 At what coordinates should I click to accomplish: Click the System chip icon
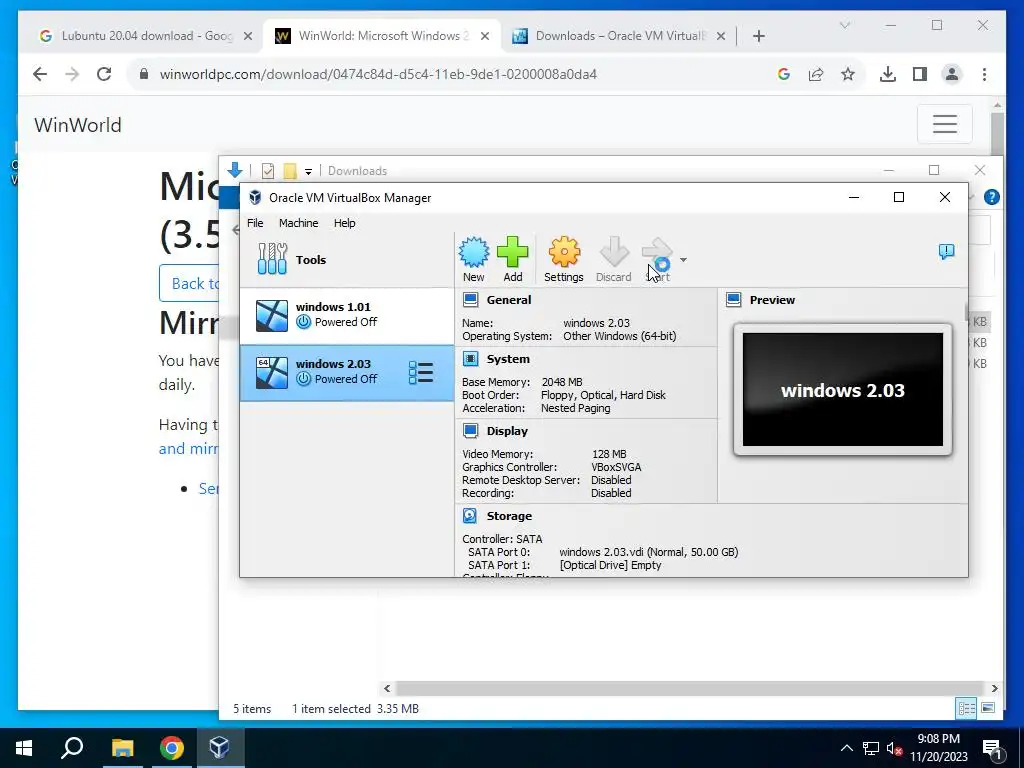[470, 359]
